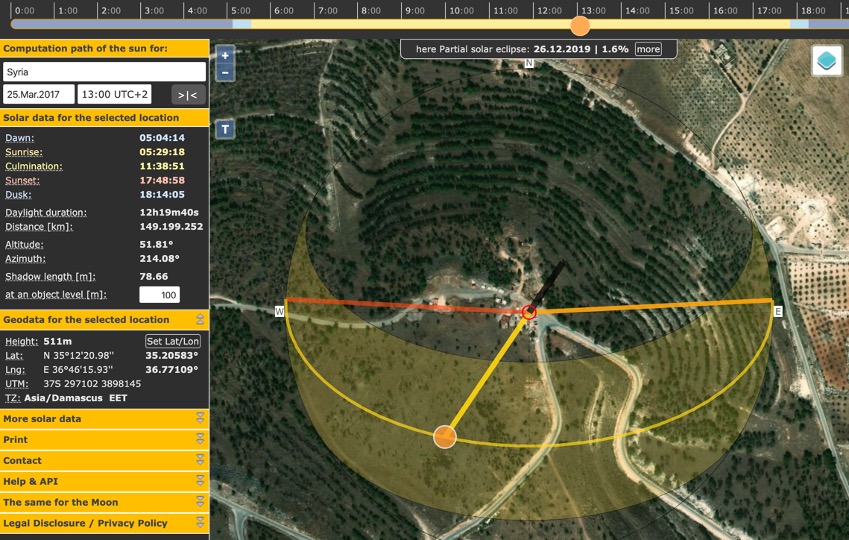849x540 pixels.
Task: Click the Dusk label link
Action: coord(18,194)
